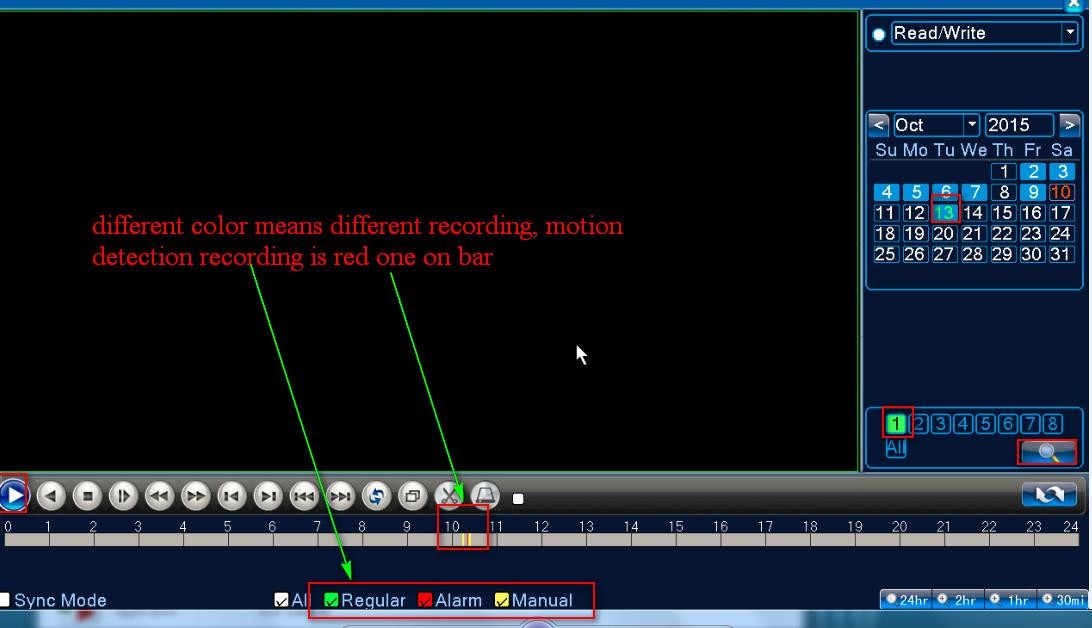Toggle the Alarm recording checkbox
The height and width of the screenshot is (628, 1092).
point(425,601)
